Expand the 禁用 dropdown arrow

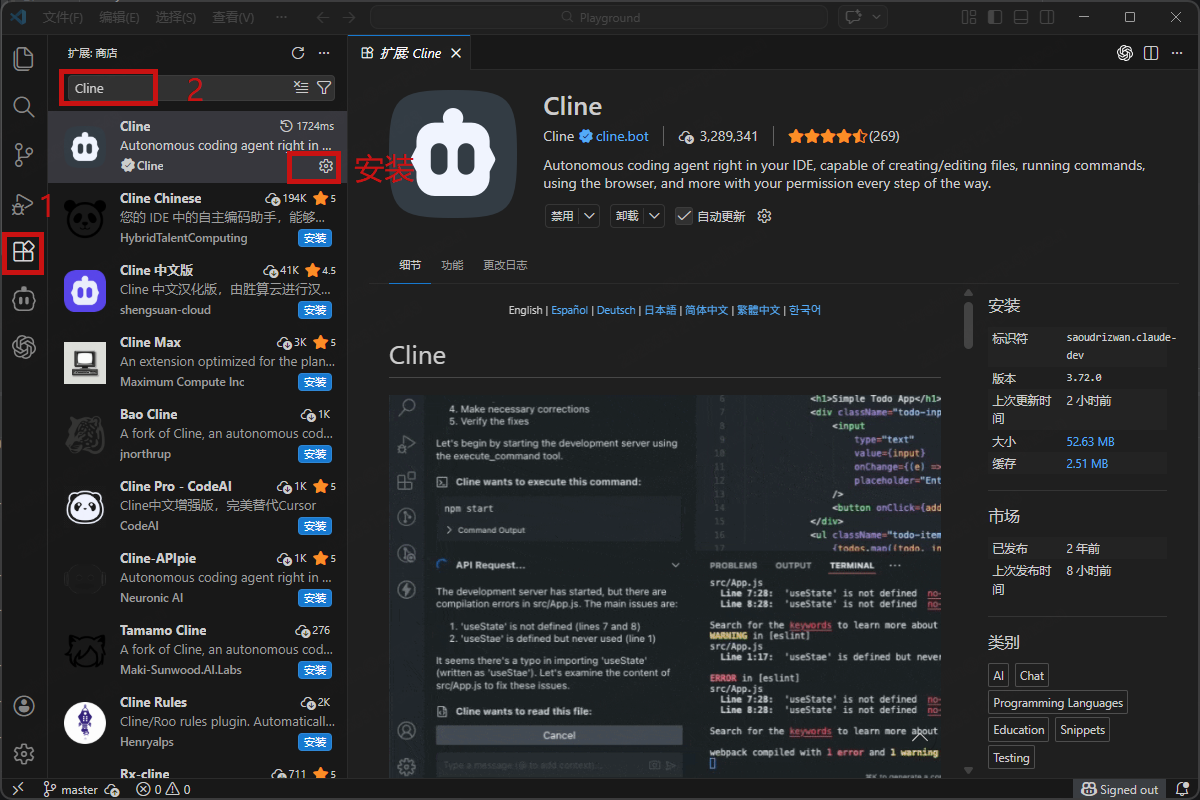point(589,216)
